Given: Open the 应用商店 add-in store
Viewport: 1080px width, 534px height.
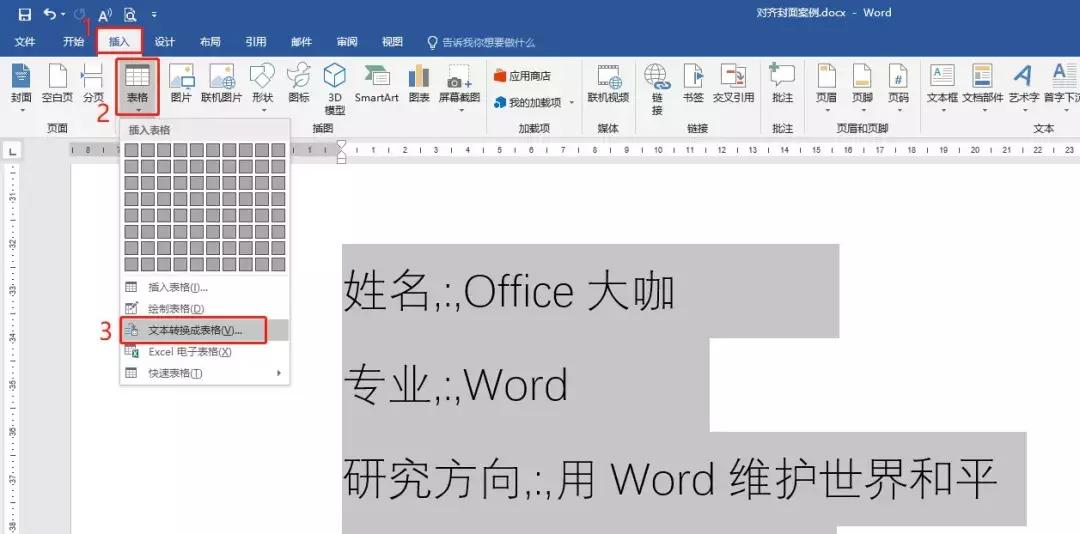Looking at the screenshot, I should tap(522, 76).
